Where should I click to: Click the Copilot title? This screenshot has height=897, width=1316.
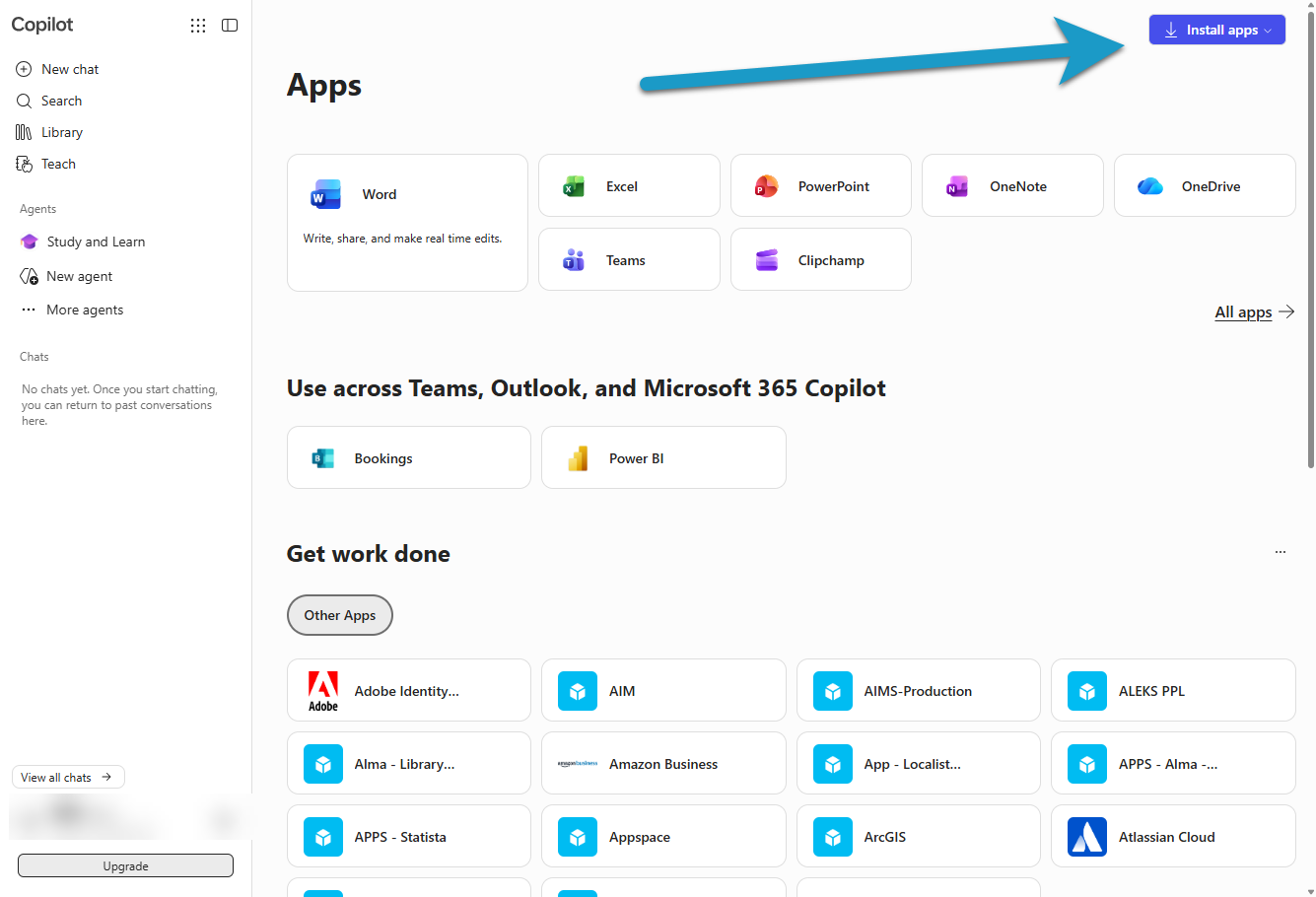(42, 25)
